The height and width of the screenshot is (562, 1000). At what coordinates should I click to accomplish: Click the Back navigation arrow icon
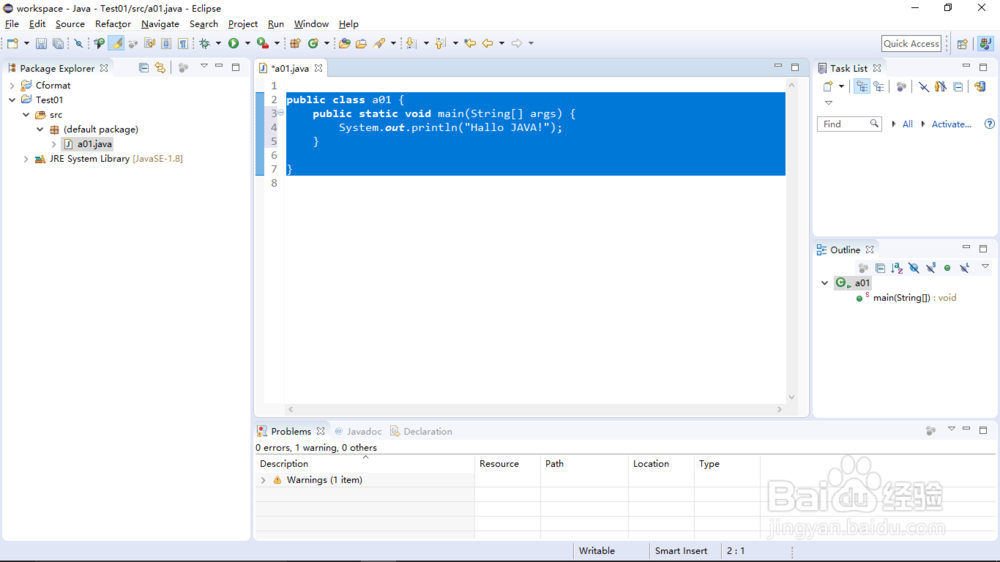coord(488,43)
